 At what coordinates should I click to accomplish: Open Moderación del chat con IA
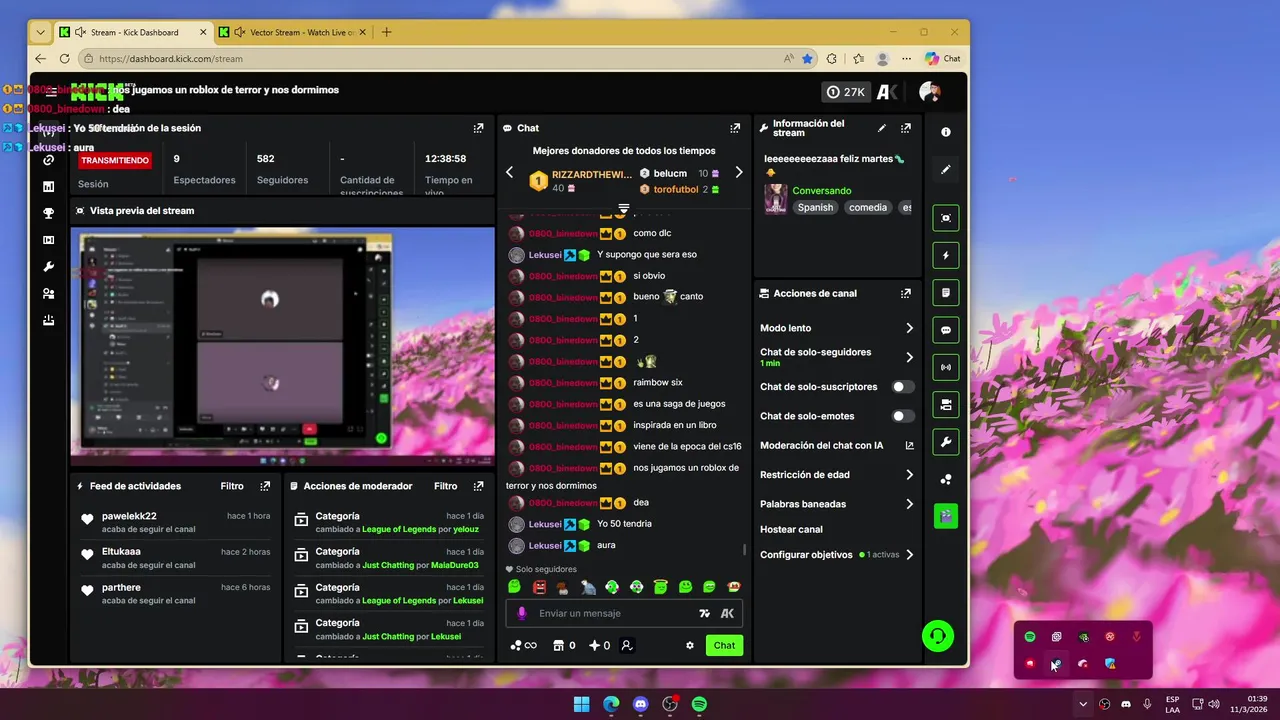point(837,446)
